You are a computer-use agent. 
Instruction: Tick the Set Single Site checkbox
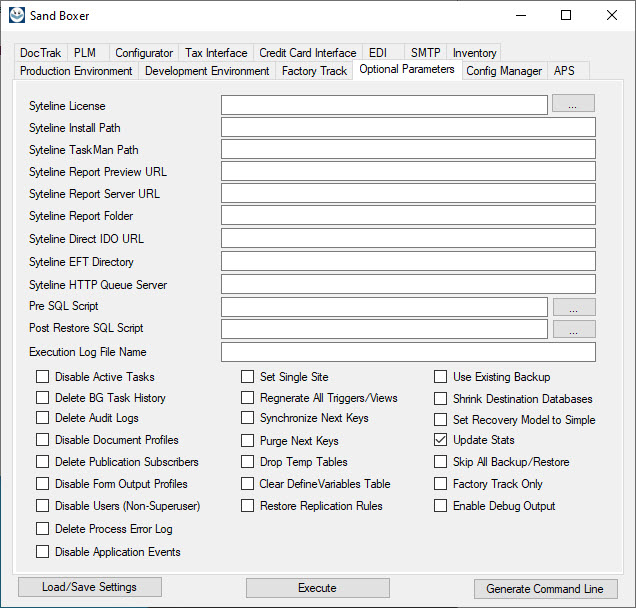(x=248, y=377)
